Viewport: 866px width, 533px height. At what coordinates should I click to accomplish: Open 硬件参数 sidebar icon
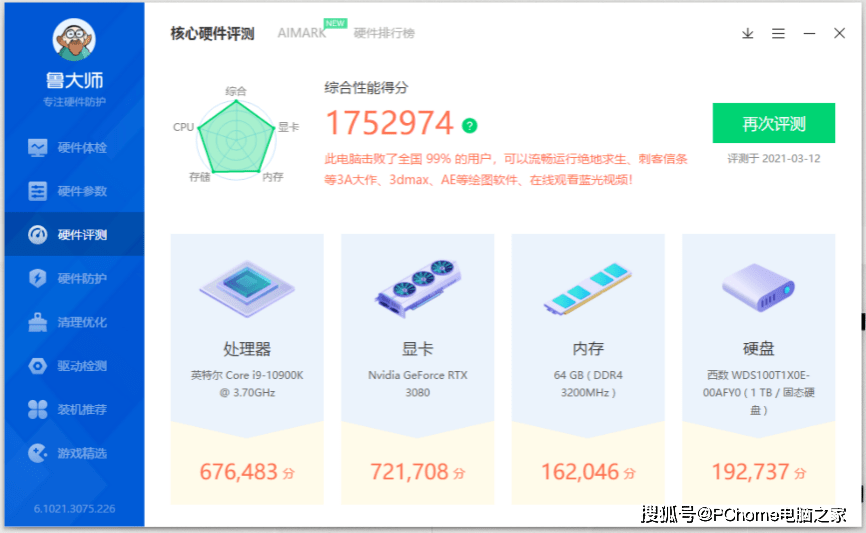click(38, 191)
